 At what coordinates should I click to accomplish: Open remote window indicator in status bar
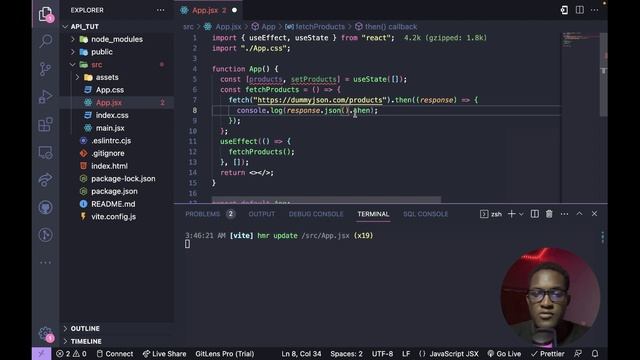tap(41, 353)
